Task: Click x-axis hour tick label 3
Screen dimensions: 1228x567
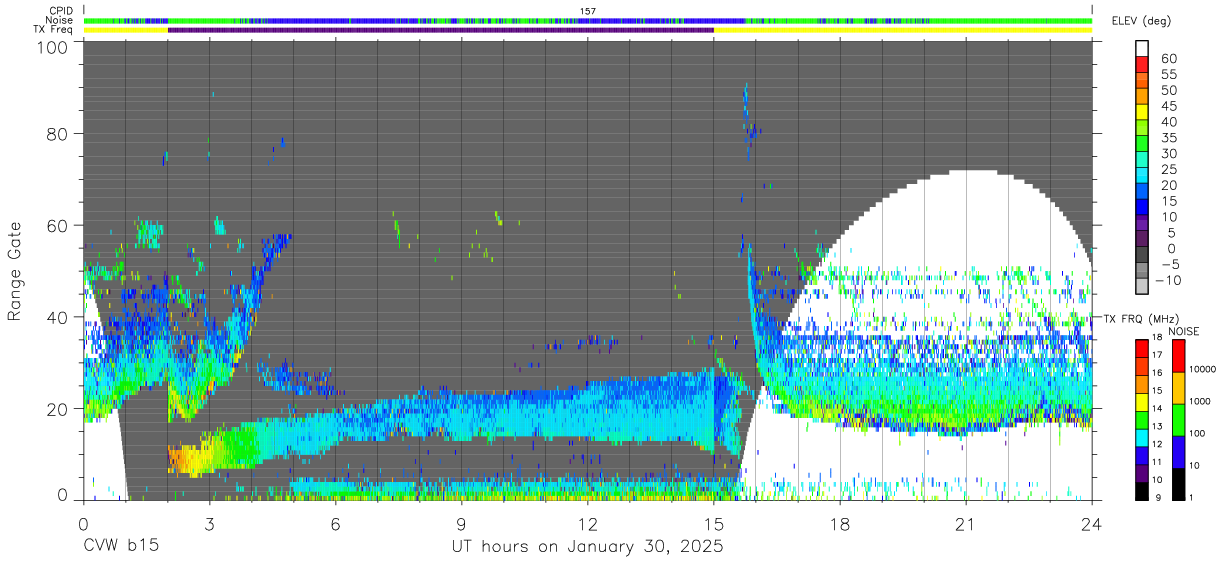Action: click(209, 523)
